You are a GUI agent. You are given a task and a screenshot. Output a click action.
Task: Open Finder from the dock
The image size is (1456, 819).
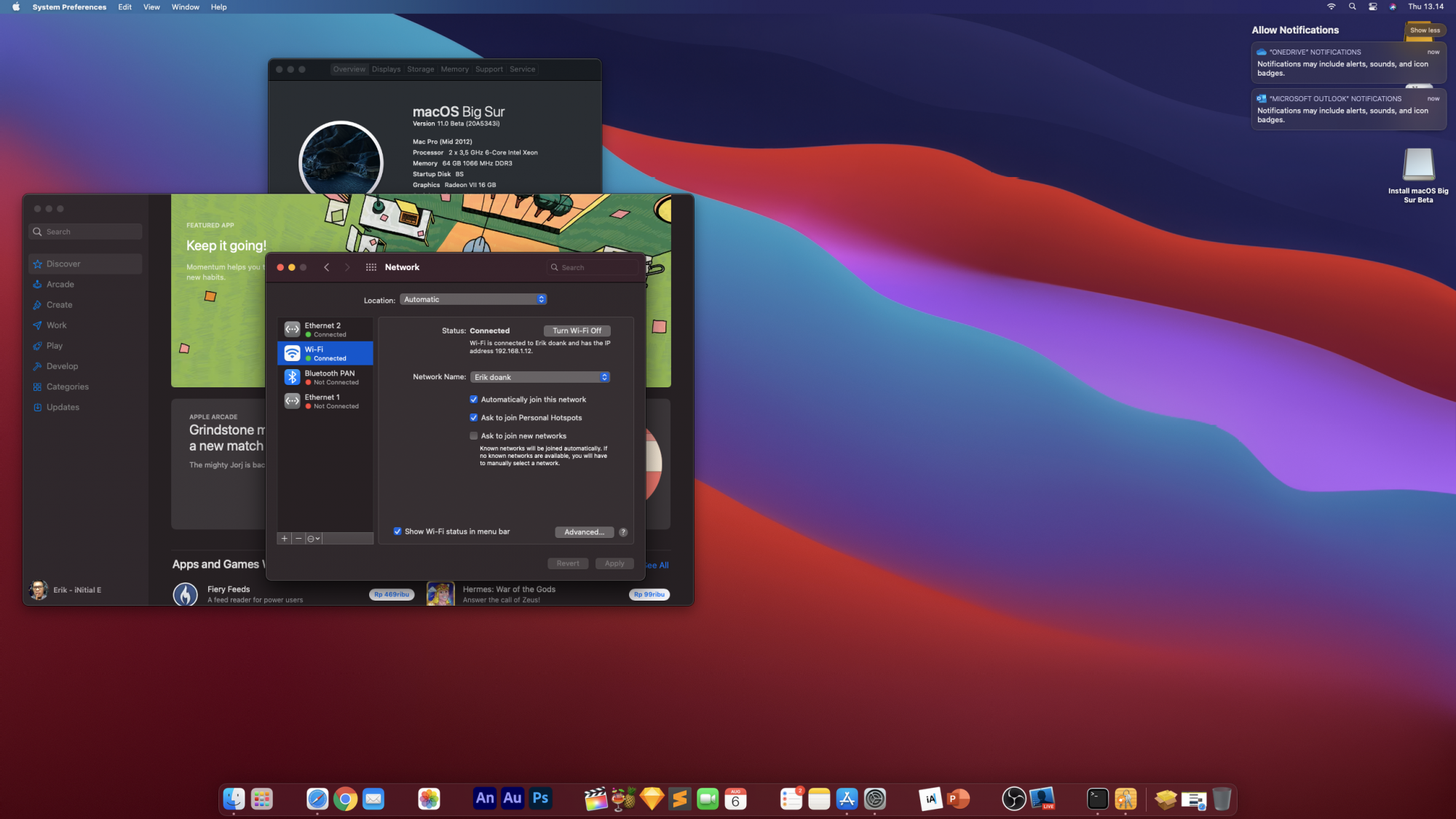(x=234, y=799)
